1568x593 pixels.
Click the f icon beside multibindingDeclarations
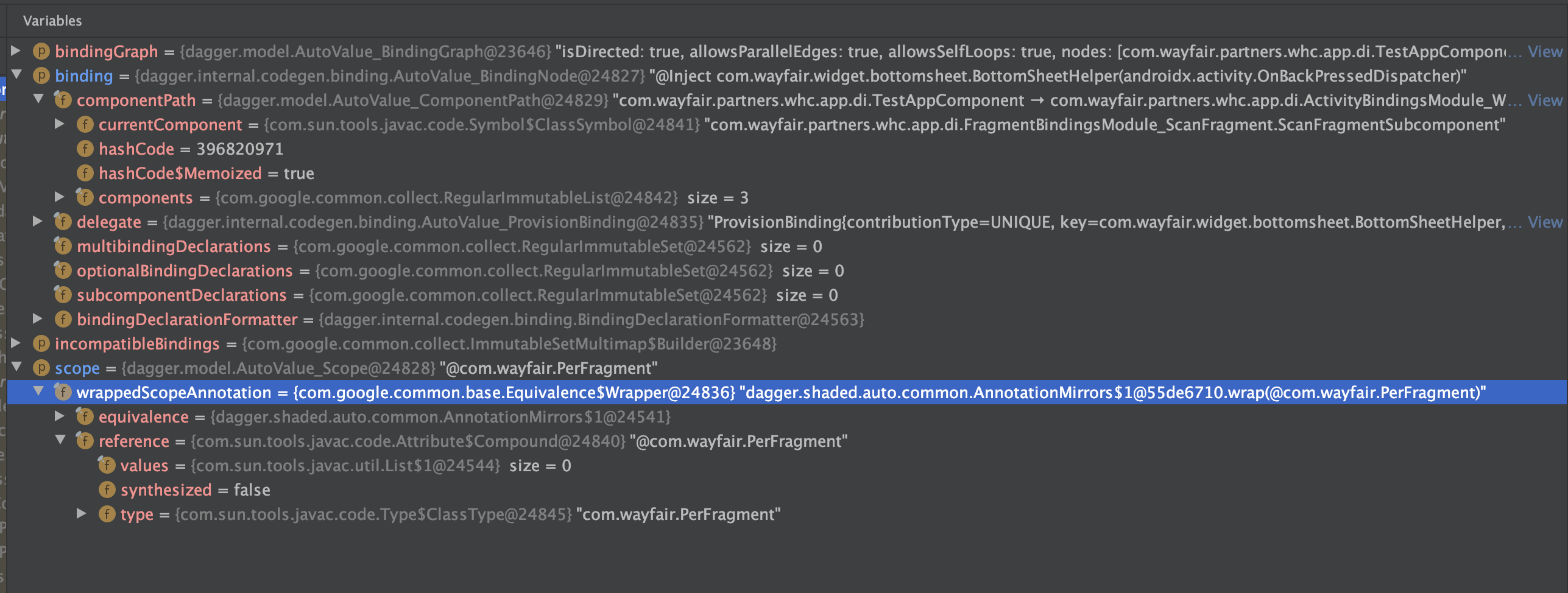click(x=63, y=246)
